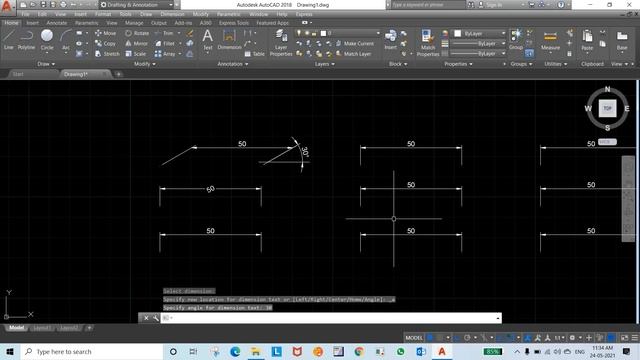The image size is (640, 360).
Task: Click Sign In link
Action: pos(493,5)
